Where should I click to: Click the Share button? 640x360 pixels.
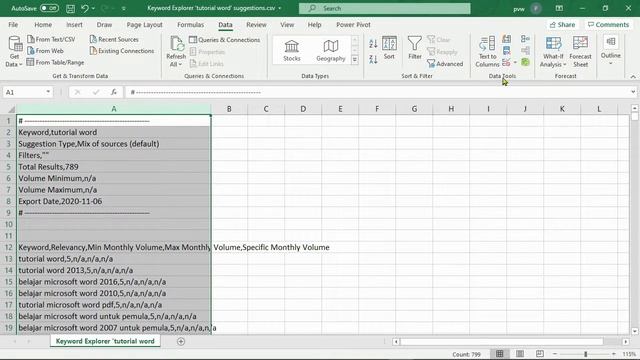tap(562, 24)
